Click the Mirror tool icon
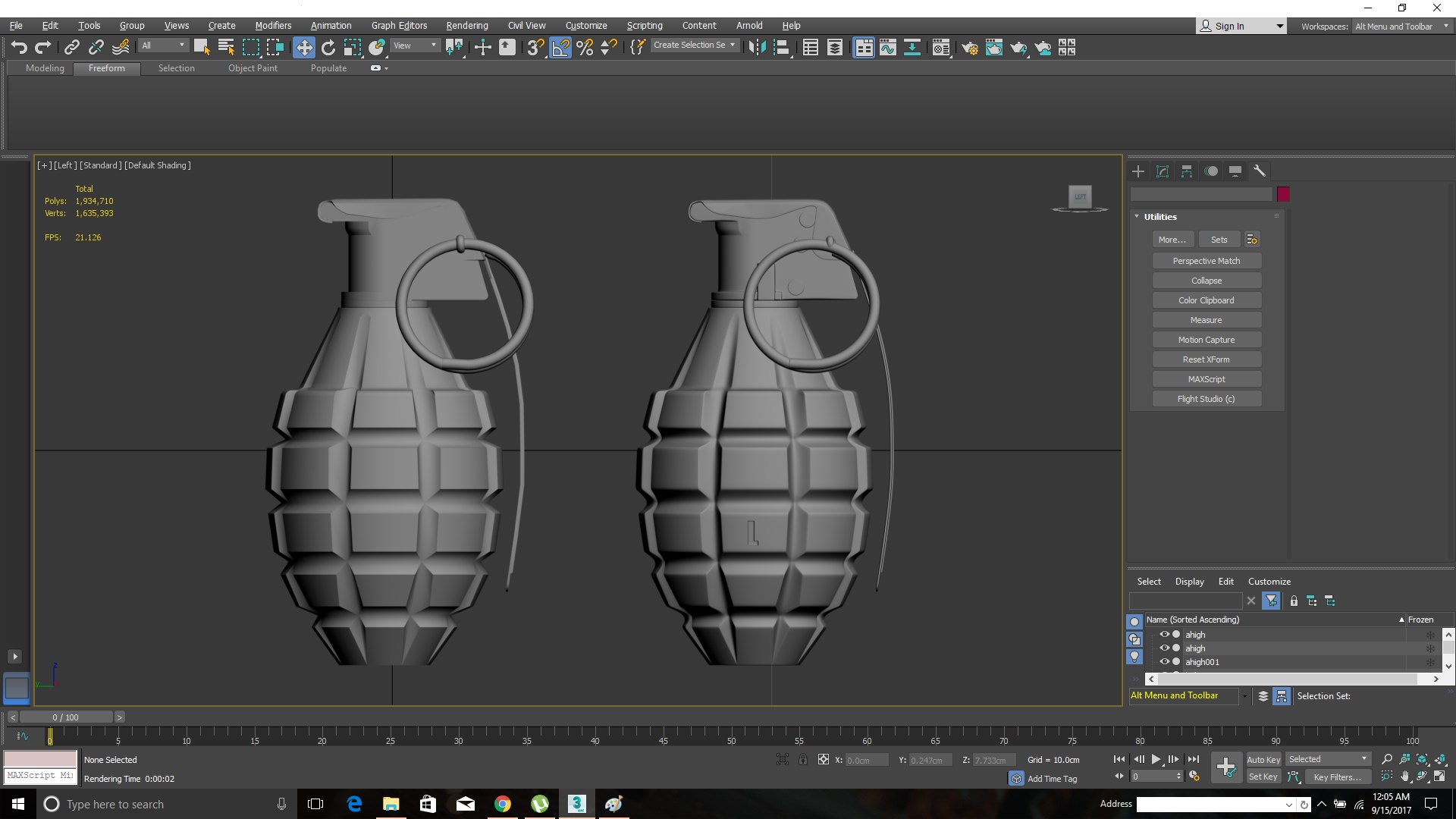 pyautogui.click(x=756, y=47)
